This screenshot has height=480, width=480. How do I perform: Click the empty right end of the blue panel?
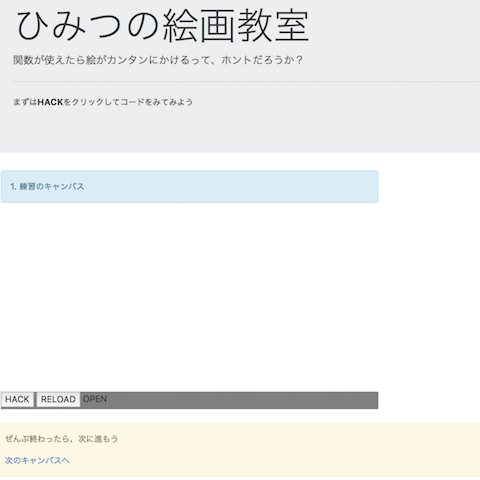pyautogui.click(x=300, y=186)
